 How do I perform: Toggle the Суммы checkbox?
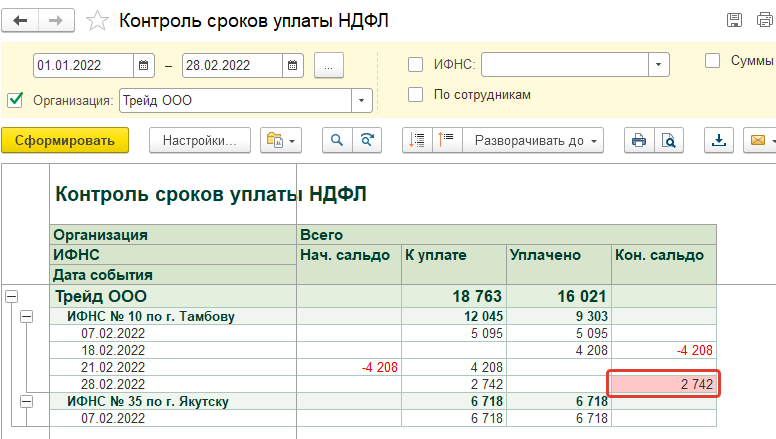pos(712,61)
